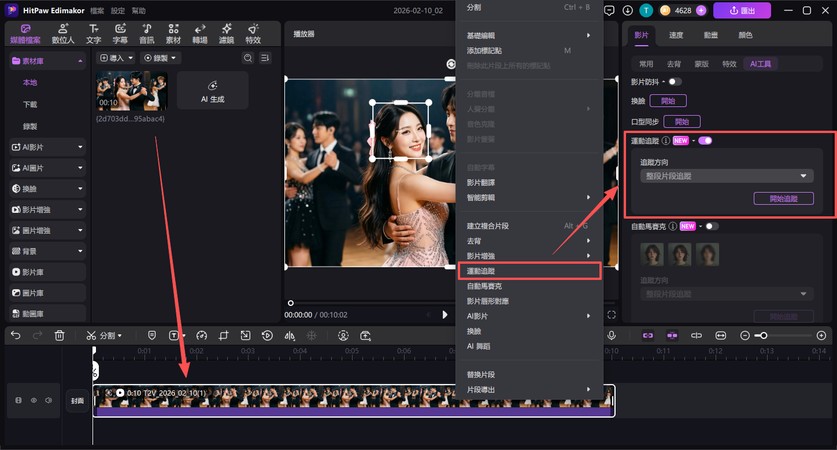
Task: Toggle the 影片防抖 stabilization switch
Action: pyautogui.click(x=675, y=82)
